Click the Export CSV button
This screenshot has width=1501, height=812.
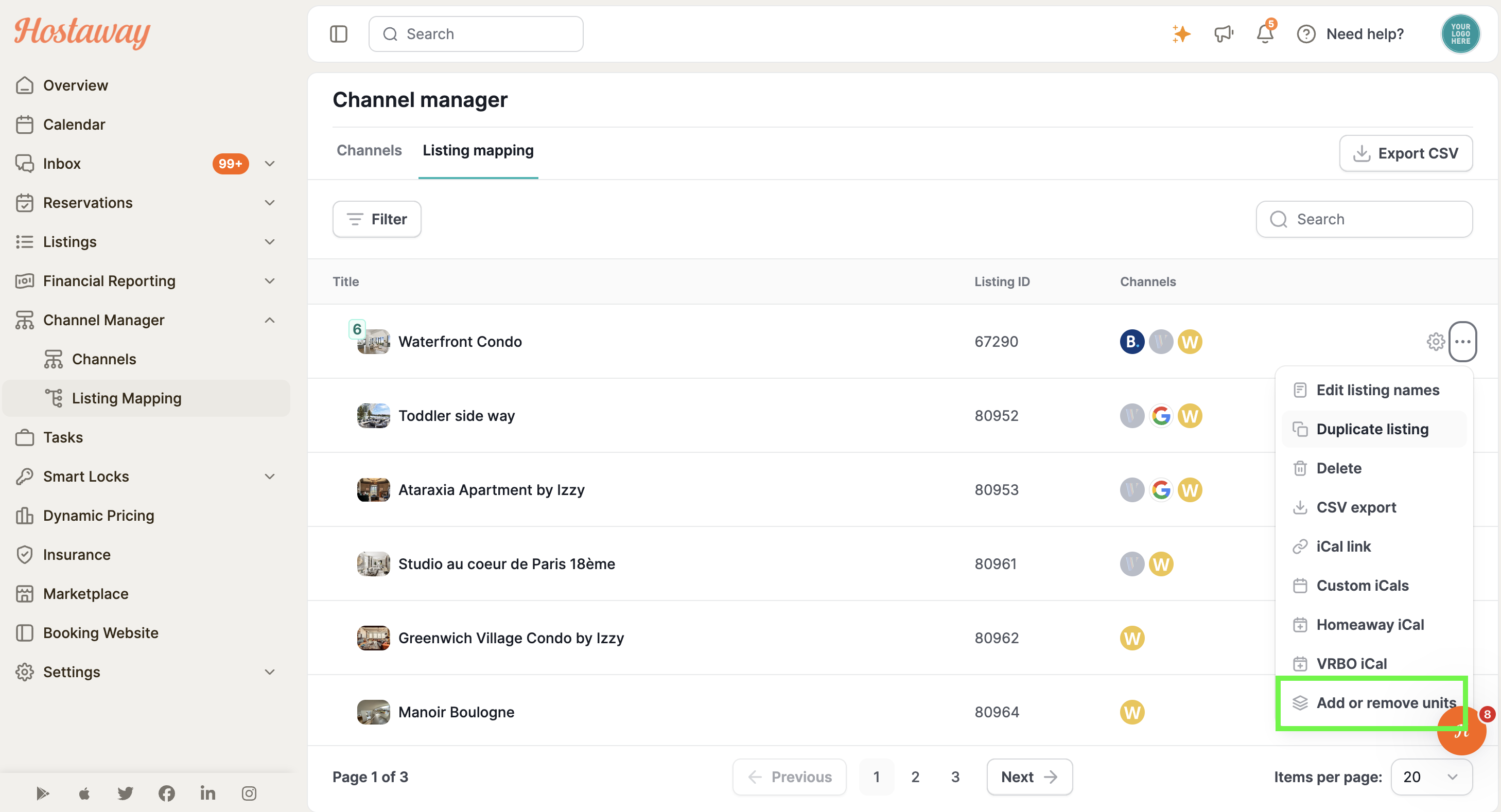1405,153
